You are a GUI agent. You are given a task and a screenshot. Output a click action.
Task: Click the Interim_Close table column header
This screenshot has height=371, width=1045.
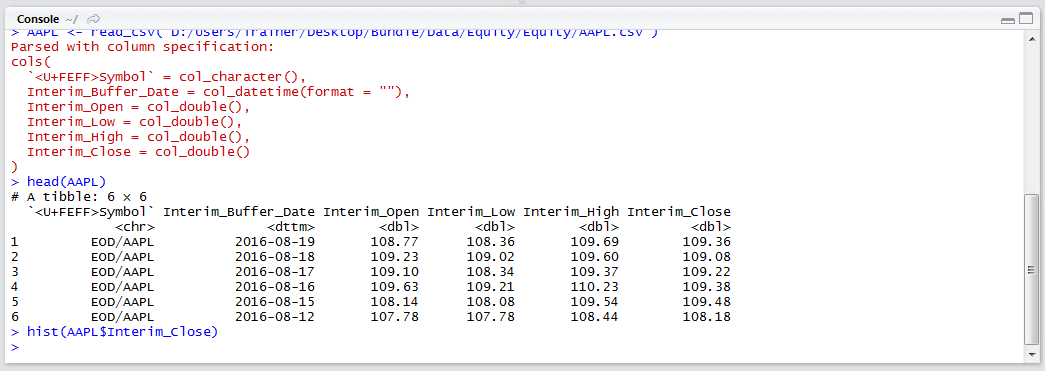tap(679, 212)
